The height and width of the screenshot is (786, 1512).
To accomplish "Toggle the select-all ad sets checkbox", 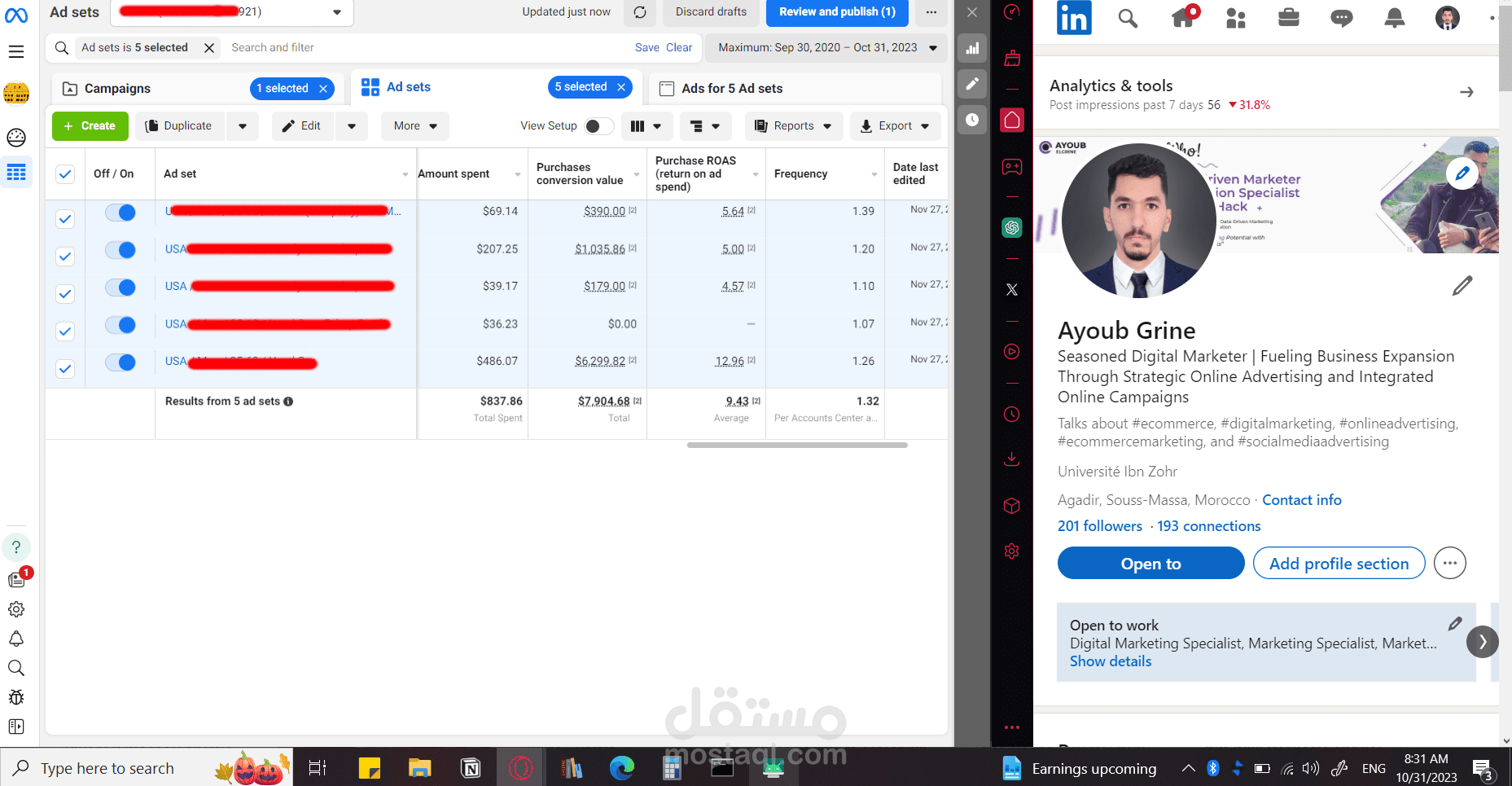I will 65,173.
